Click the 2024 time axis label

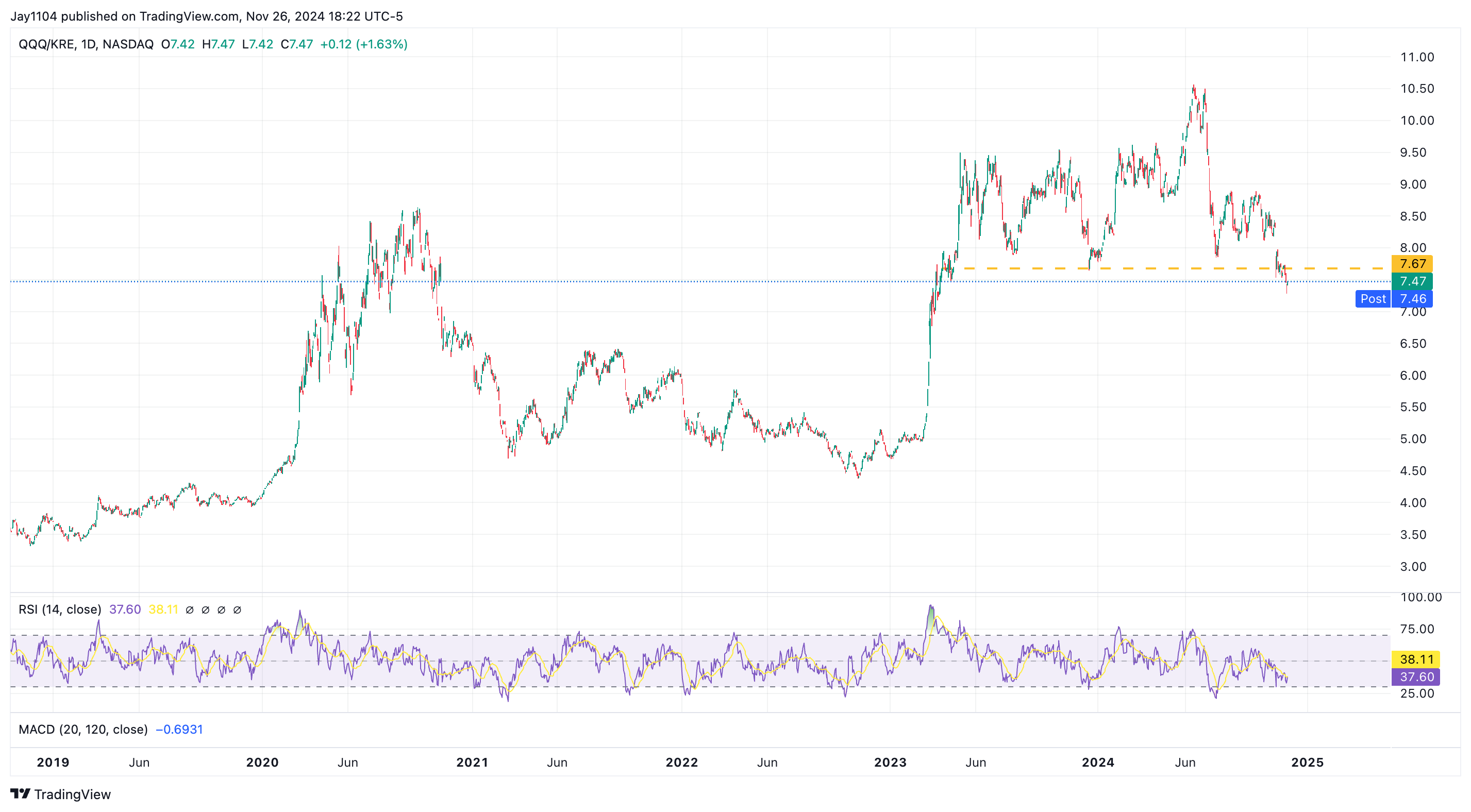(x=1098, y=763)
